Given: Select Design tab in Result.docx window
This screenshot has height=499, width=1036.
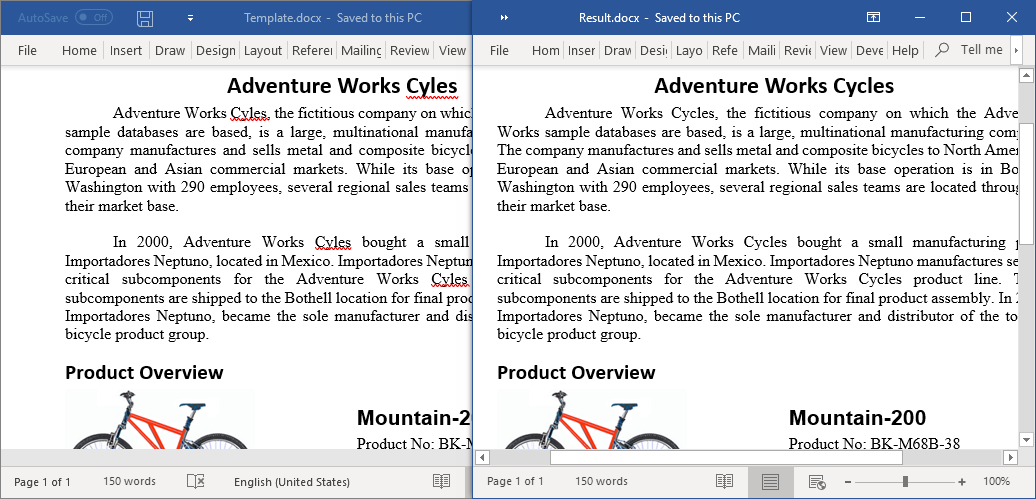Looking at the screenshot, I should tap(653, 50).
